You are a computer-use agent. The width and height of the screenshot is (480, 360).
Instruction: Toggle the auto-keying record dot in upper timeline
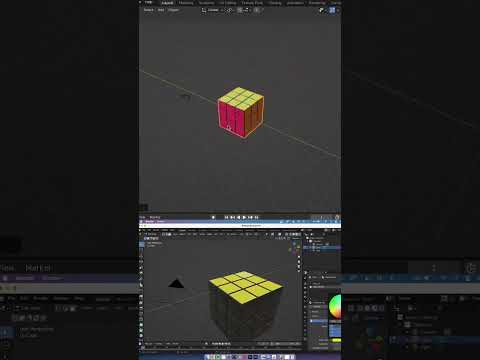[x=213, y=217]
